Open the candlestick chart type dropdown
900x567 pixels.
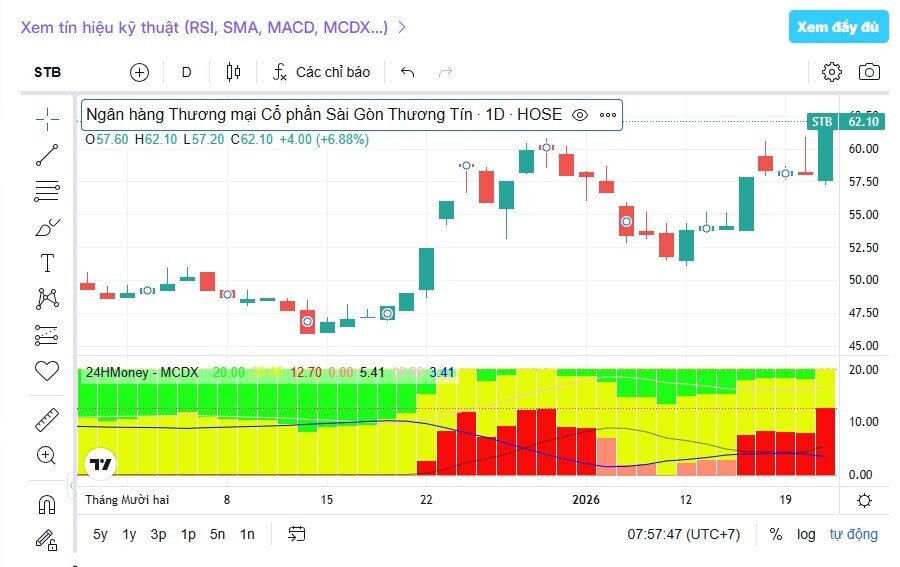234,72
